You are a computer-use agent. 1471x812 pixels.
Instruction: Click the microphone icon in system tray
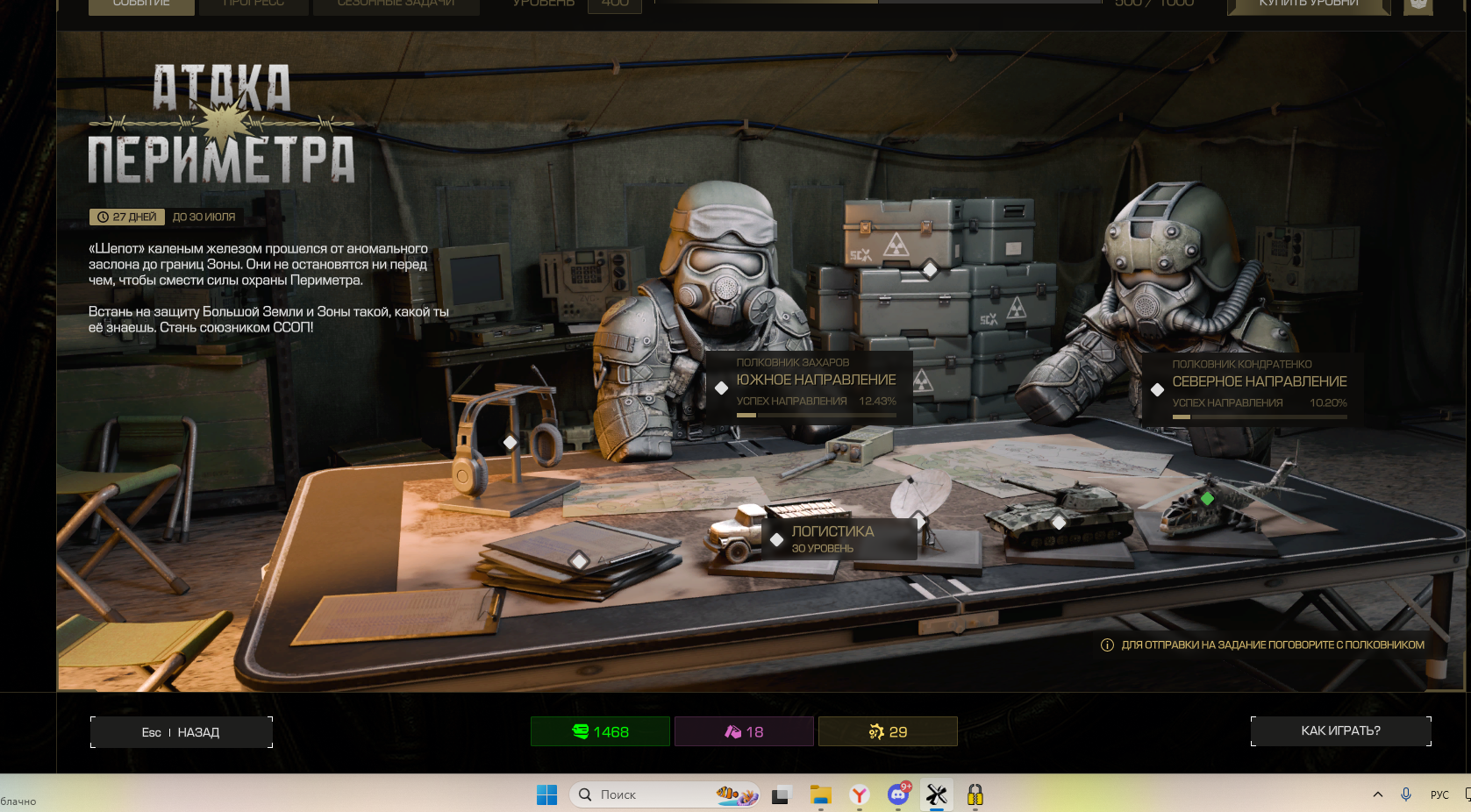click(1406, 794)
